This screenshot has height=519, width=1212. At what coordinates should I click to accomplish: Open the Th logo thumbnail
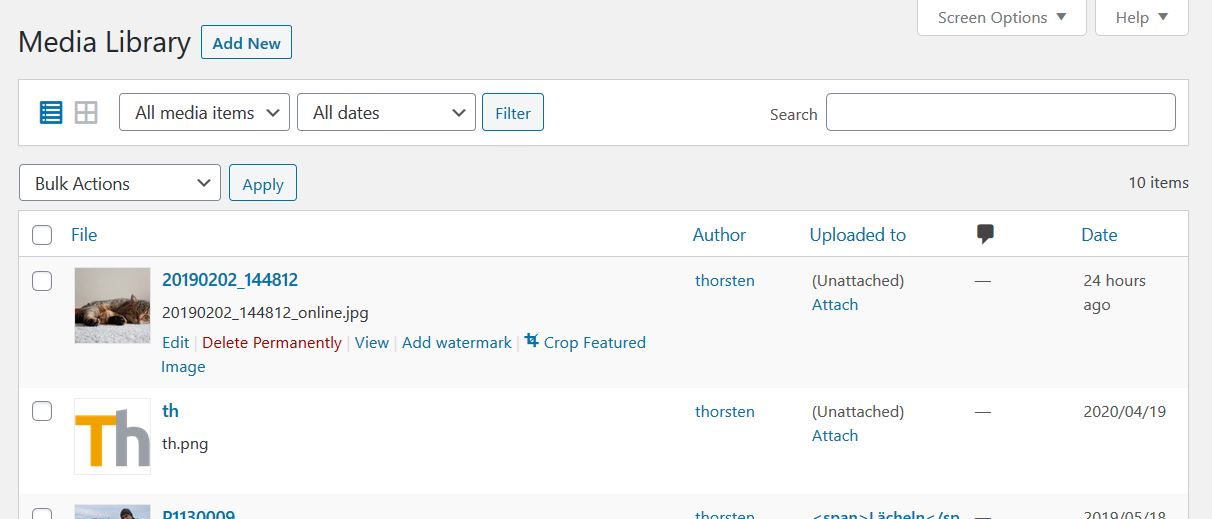(x=112, y=436)
